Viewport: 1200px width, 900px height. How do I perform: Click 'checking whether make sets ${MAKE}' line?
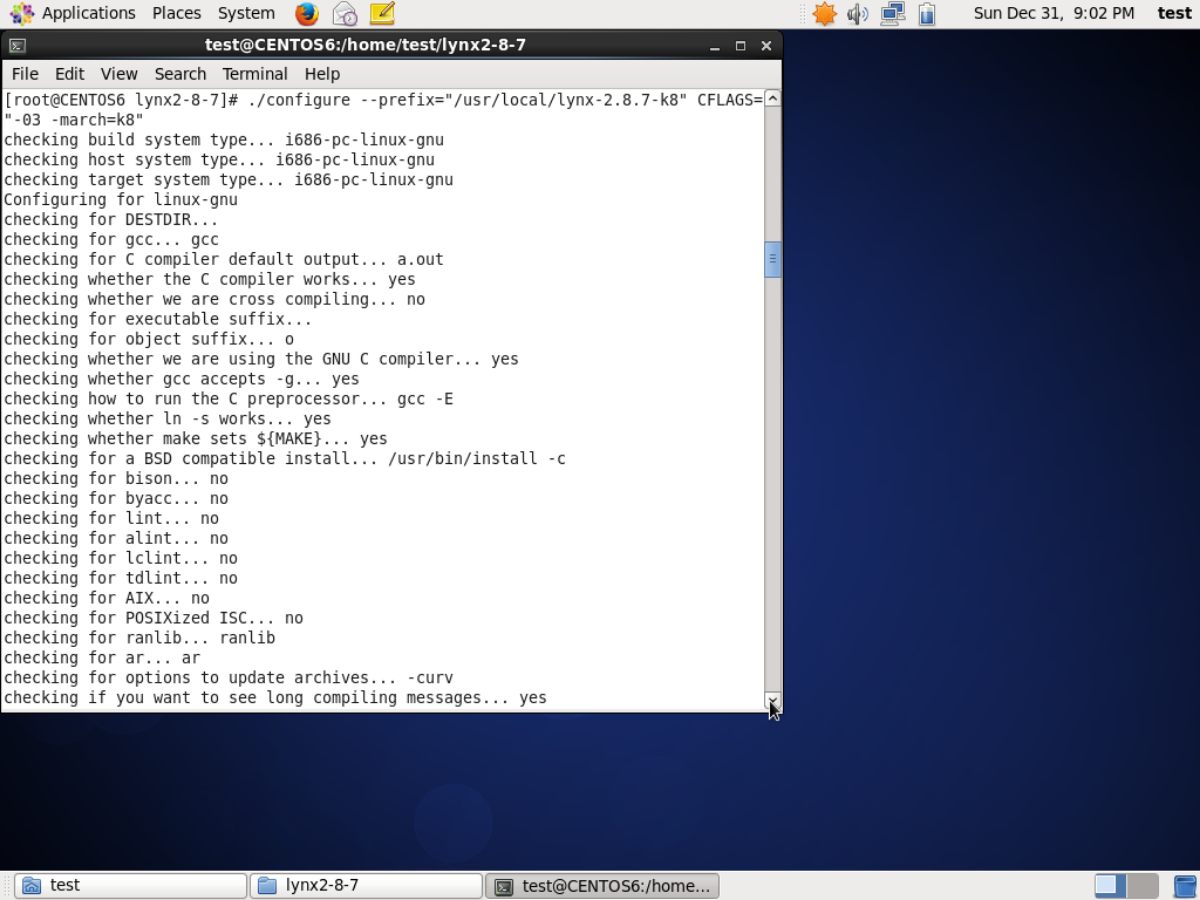point(195,439)
